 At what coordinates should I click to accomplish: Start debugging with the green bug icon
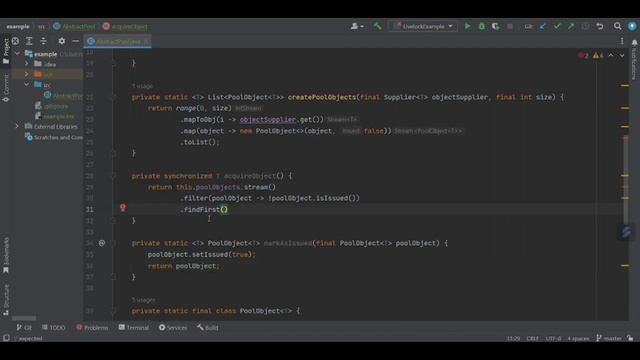tap(482, 26)
